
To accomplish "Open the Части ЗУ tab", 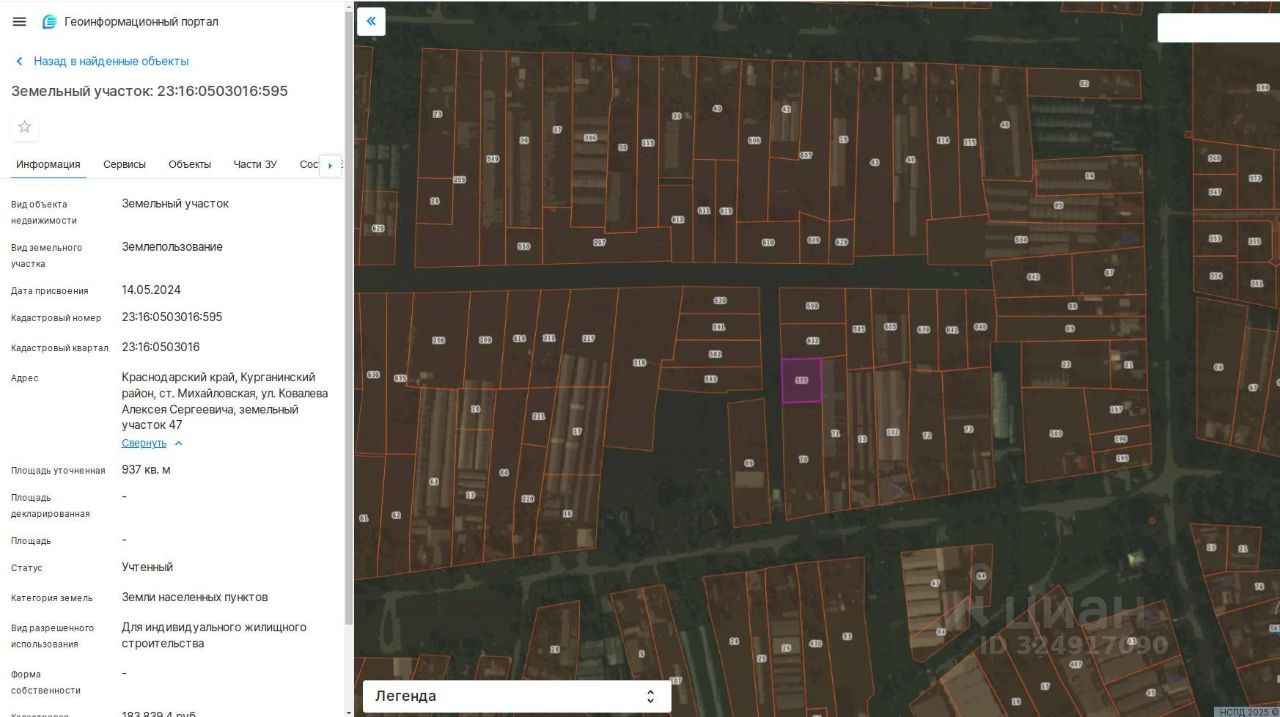I will [x=255, y=164].
